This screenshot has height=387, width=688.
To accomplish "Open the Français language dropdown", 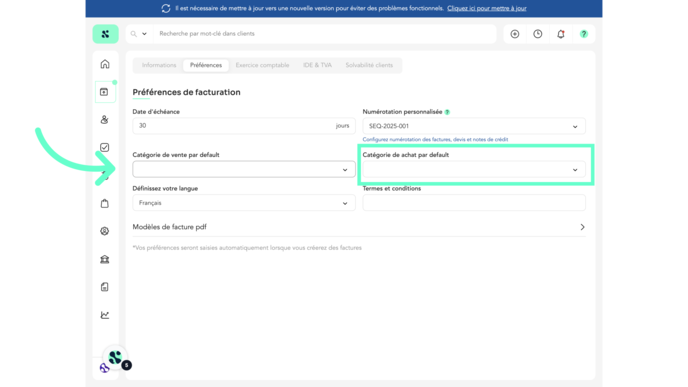I will coord(244,203).
